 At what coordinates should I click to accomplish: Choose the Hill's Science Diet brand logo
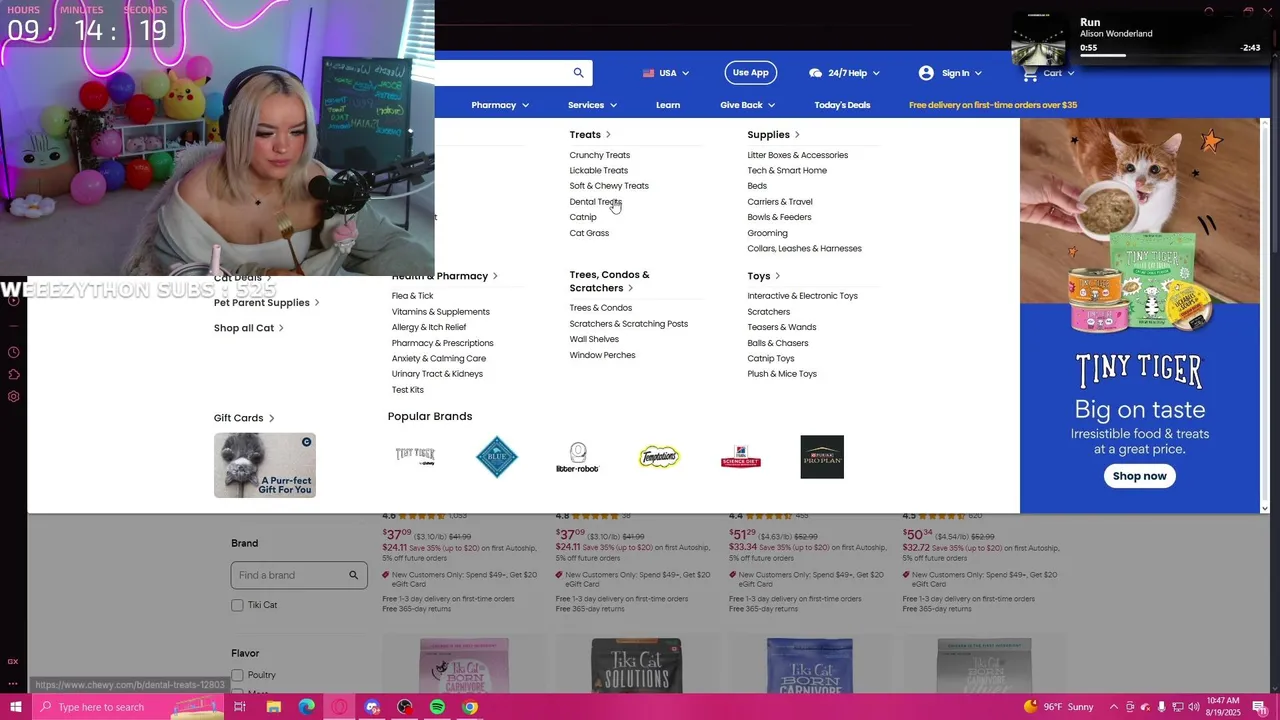[x=741, y=457]
